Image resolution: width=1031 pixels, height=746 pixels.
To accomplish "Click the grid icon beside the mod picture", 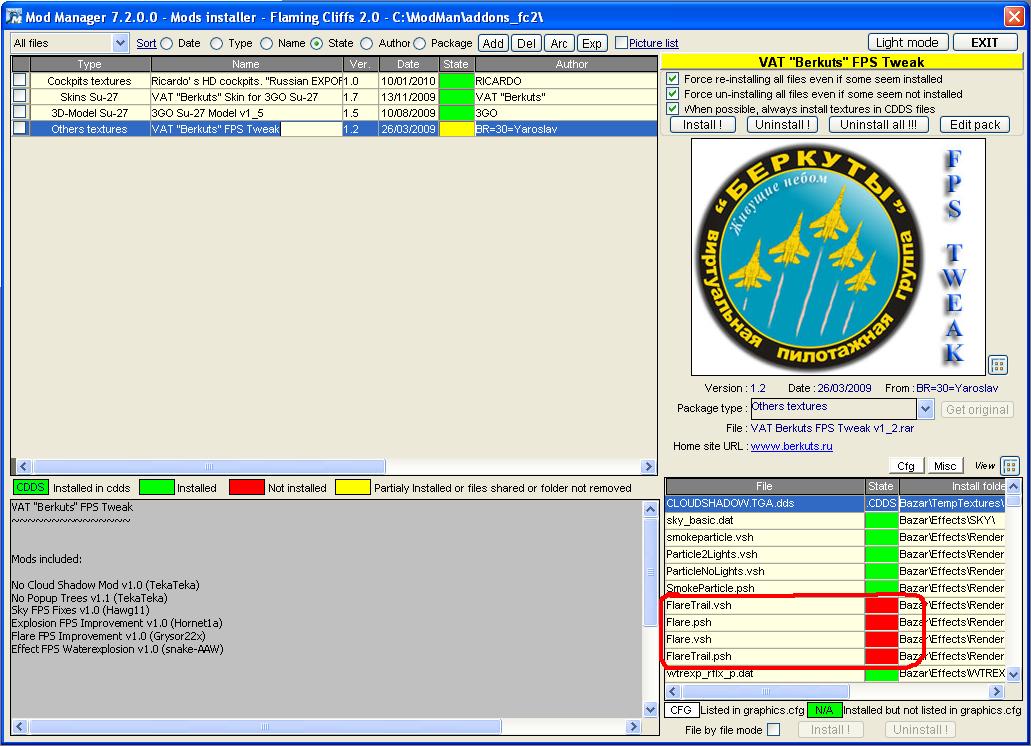I will pyautogui.click(x=997, y=364).
